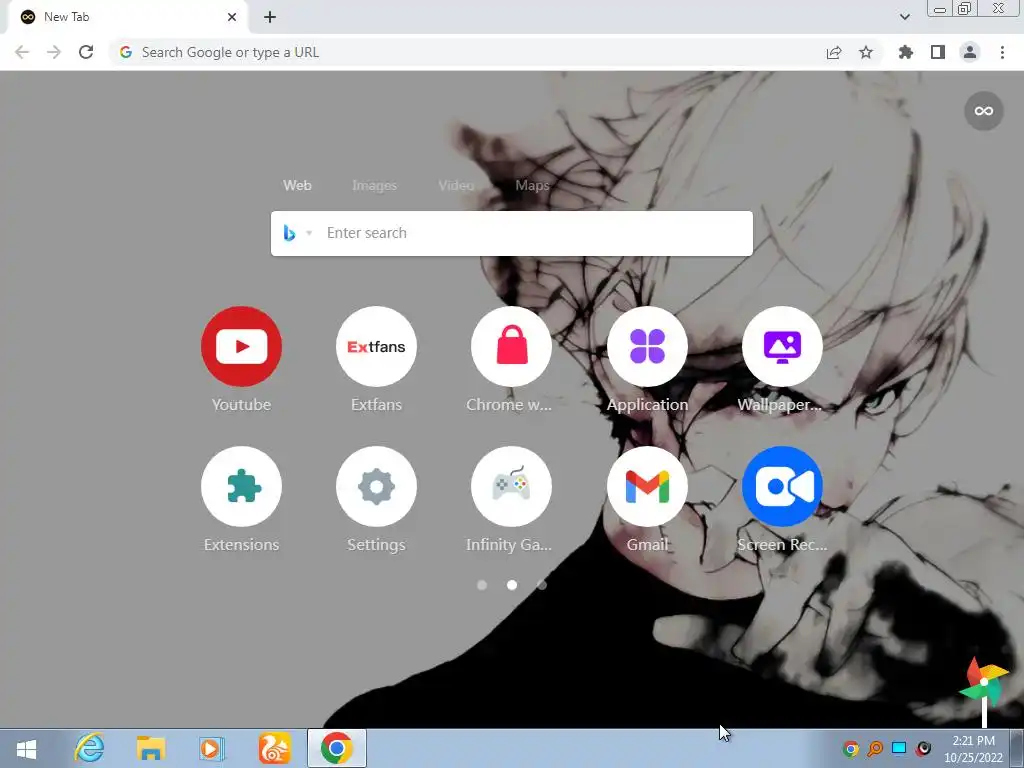Go to the first shortcuts page dot
1024x768 pixels.
pyautogui.click(x=482, y=585)
